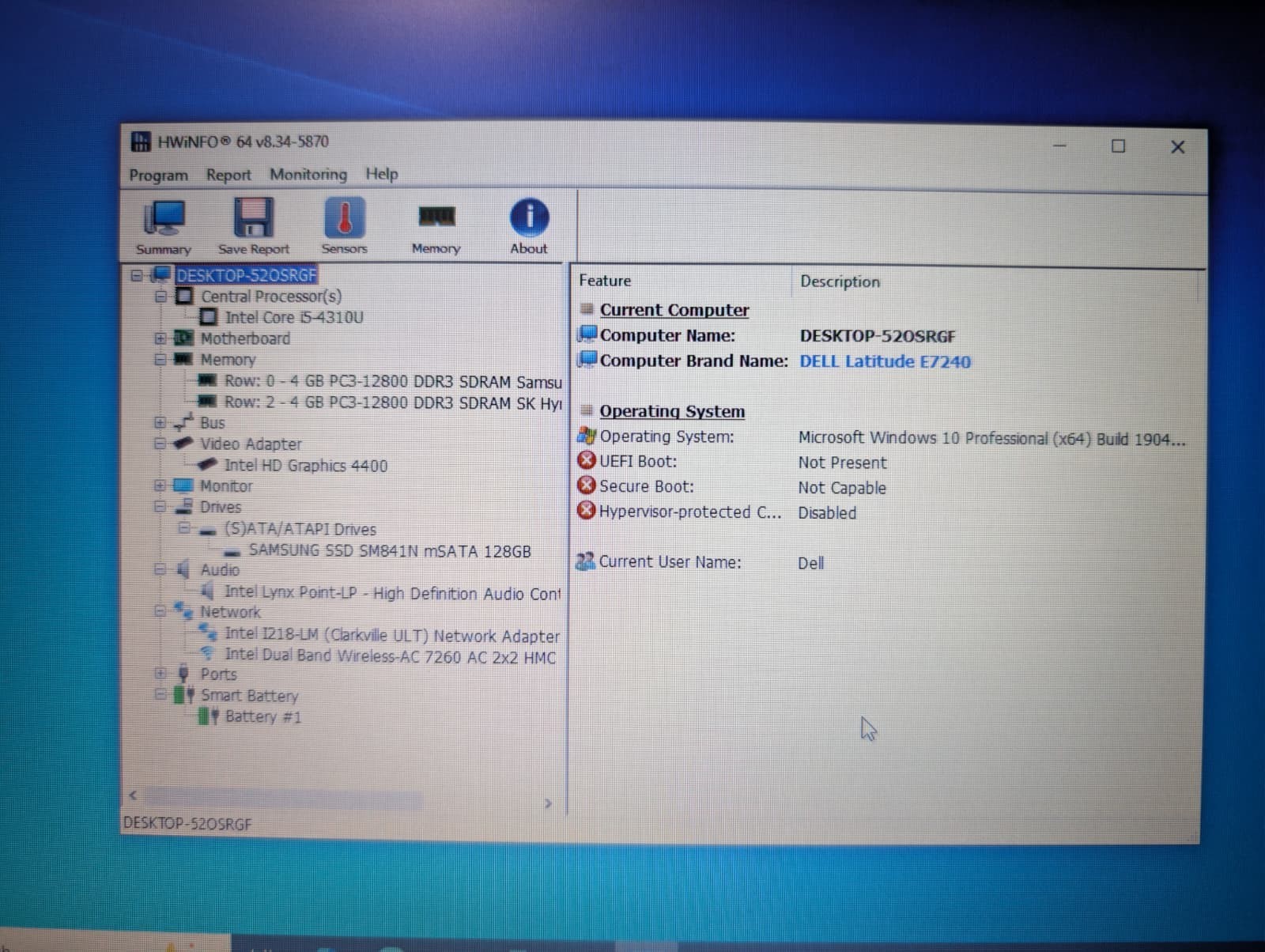Click the Drives node icon
Image resolution: width=1265 pixels, height=952 pixels.
click(x=183, y=505)
